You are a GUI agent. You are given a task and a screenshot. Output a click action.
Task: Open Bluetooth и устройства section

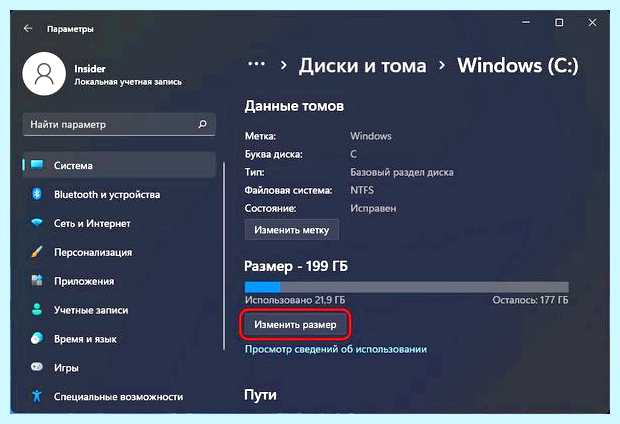pyautogui.click(x=119, y=194)
